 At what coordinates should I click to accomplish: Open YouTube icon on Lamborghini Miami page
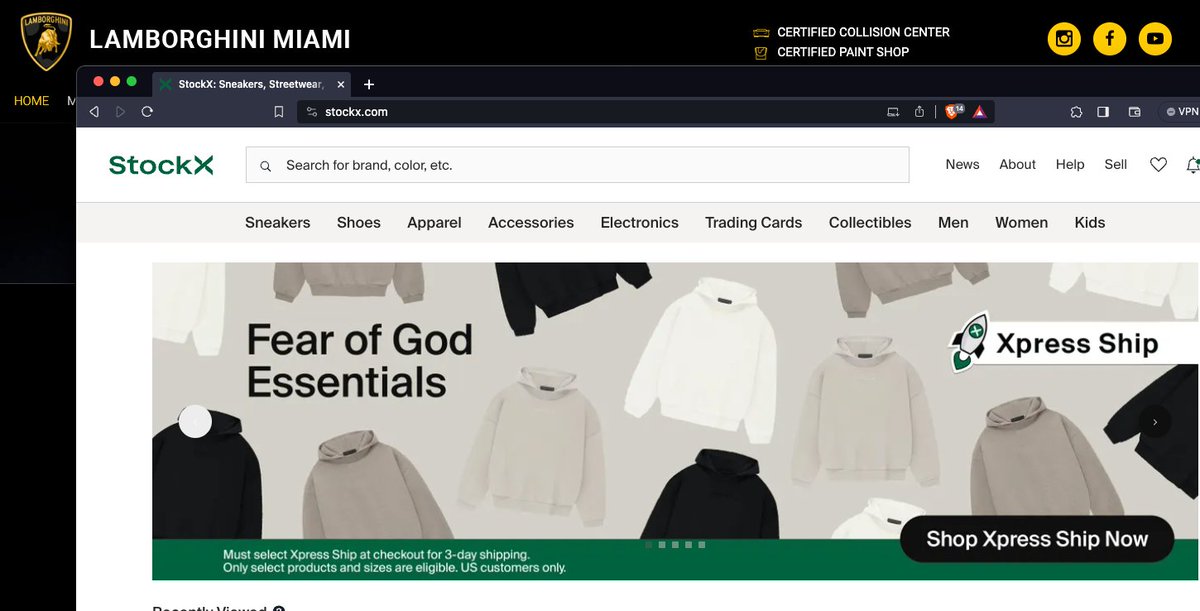click(x=1155, y=39)
